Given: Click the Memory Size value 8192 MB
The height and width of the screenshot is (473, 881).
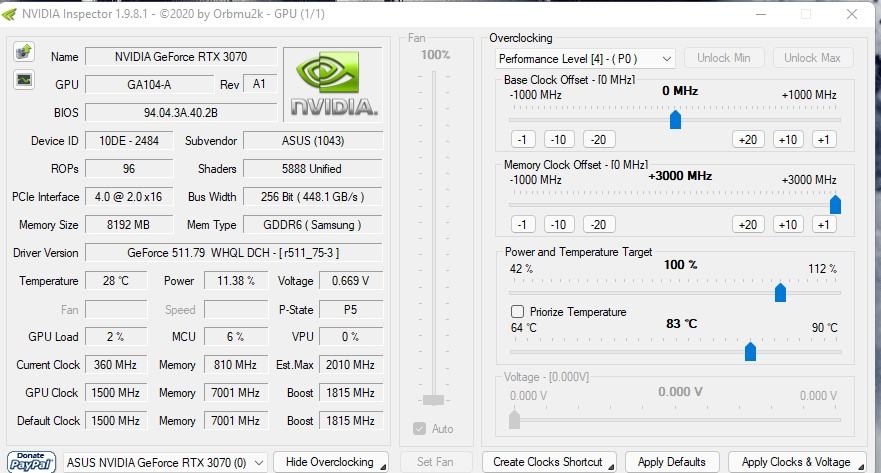Looking at the screenshot, I should tap(129, 225).
